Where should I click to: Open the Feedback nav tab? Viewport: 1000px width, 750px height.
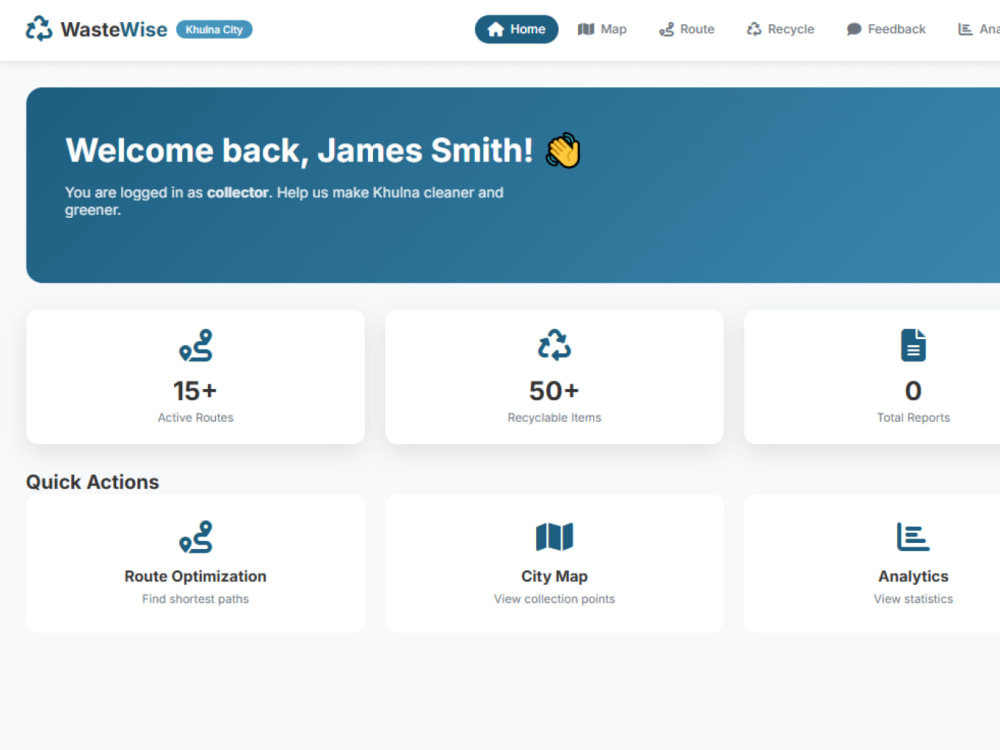click(x=886, y=29)
